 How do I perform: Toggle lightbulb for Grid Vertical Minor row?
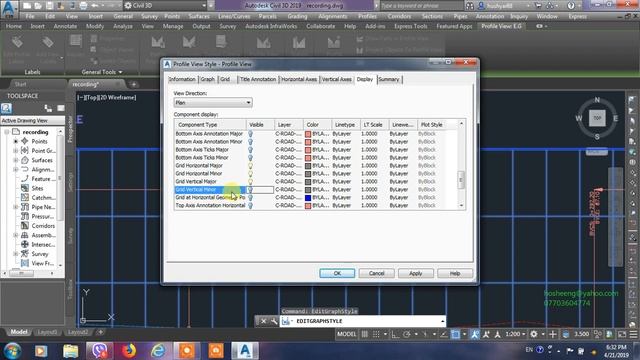pos(250,189)
